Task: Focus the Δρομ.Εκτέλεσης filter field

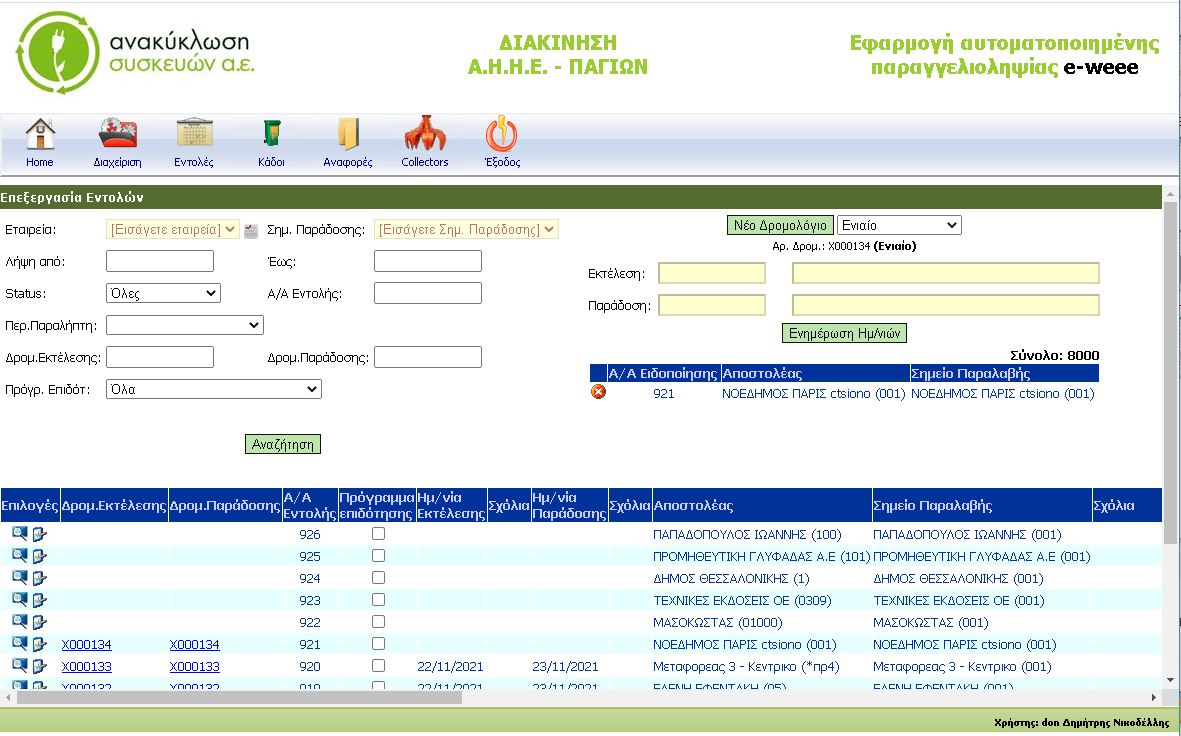Action: click(160, 357)
